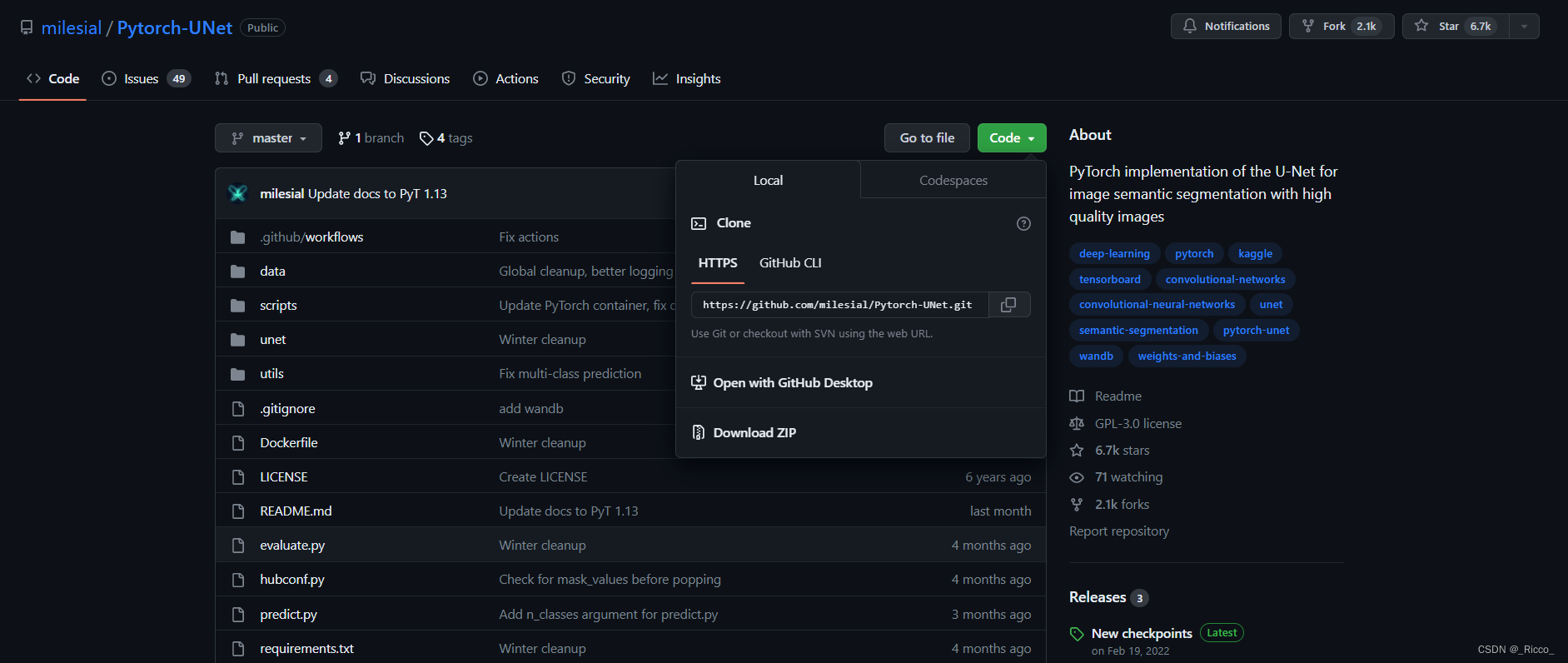The width and height of the screenshot is (1568, 663).
Task: Click the file icon next to evaluate.py
Action: point(238,546)
